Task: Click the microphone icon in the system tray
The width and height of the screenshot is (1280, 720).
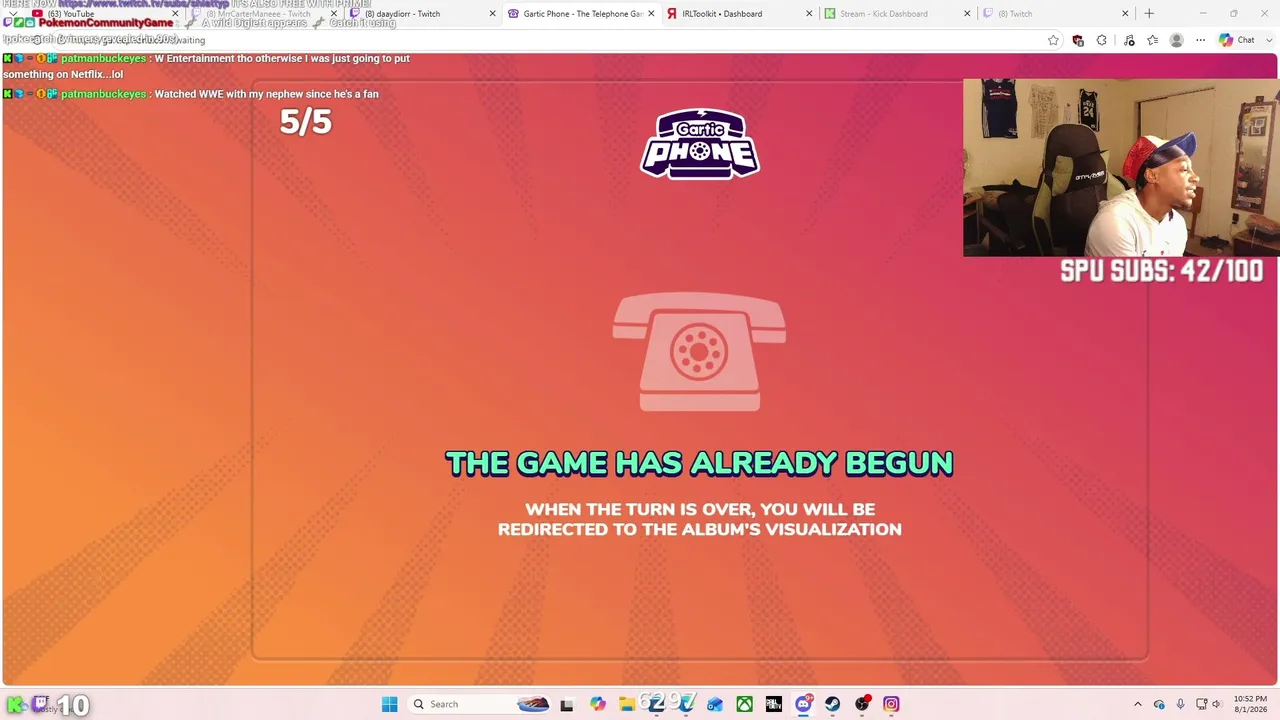Action: tap(1181, 704)
